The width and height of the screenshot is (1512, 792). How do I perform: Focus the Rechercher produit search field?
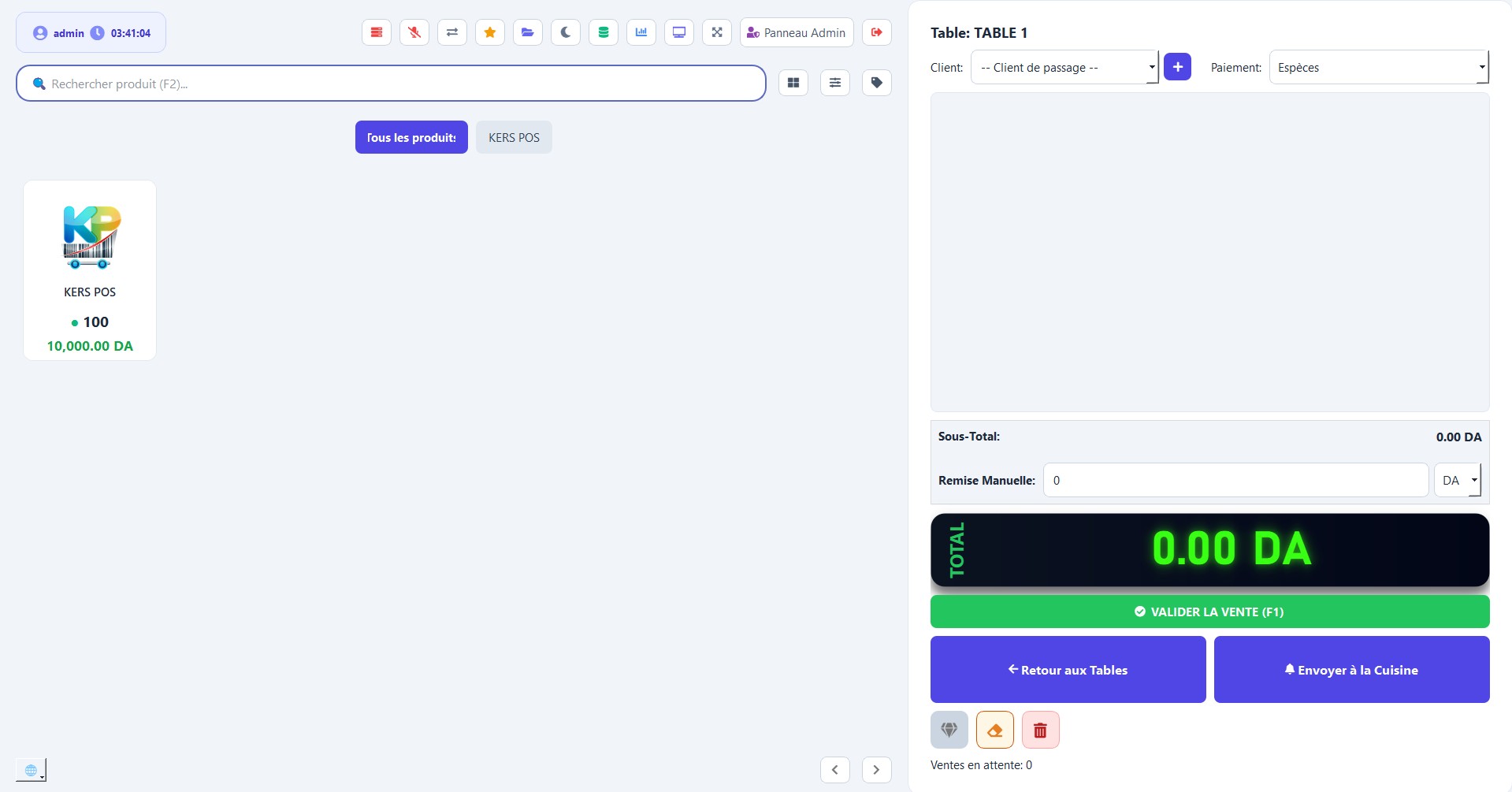(394, 84)
